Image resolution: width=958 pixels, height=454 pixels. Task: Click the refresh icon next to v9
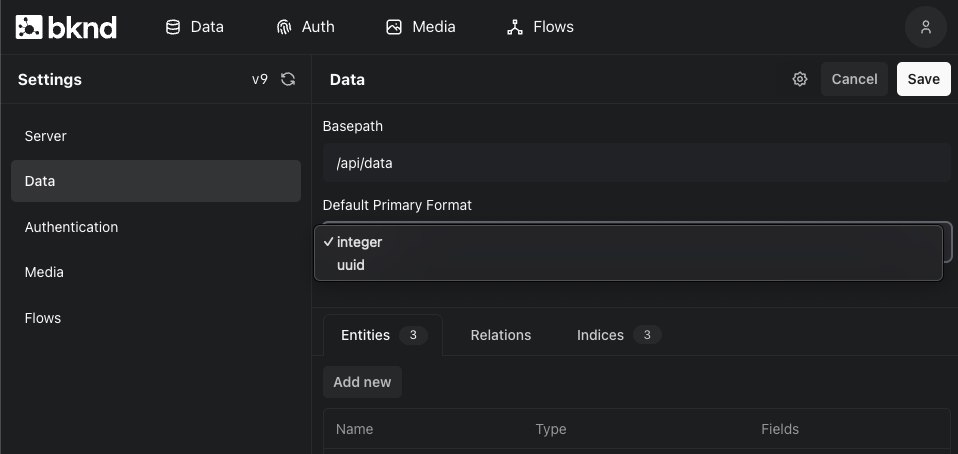coord(288,79)
